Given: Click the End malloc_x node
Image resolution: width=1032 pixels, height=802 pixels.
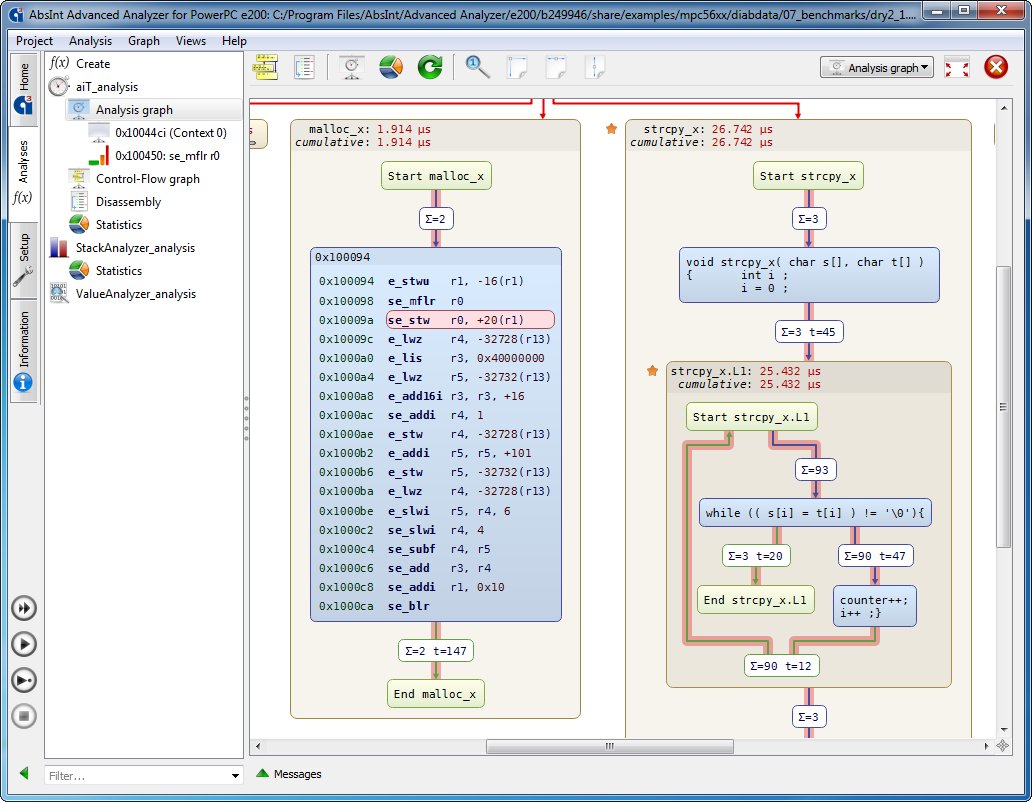Looking at the screenshot, I should click(x=436, y=694).
